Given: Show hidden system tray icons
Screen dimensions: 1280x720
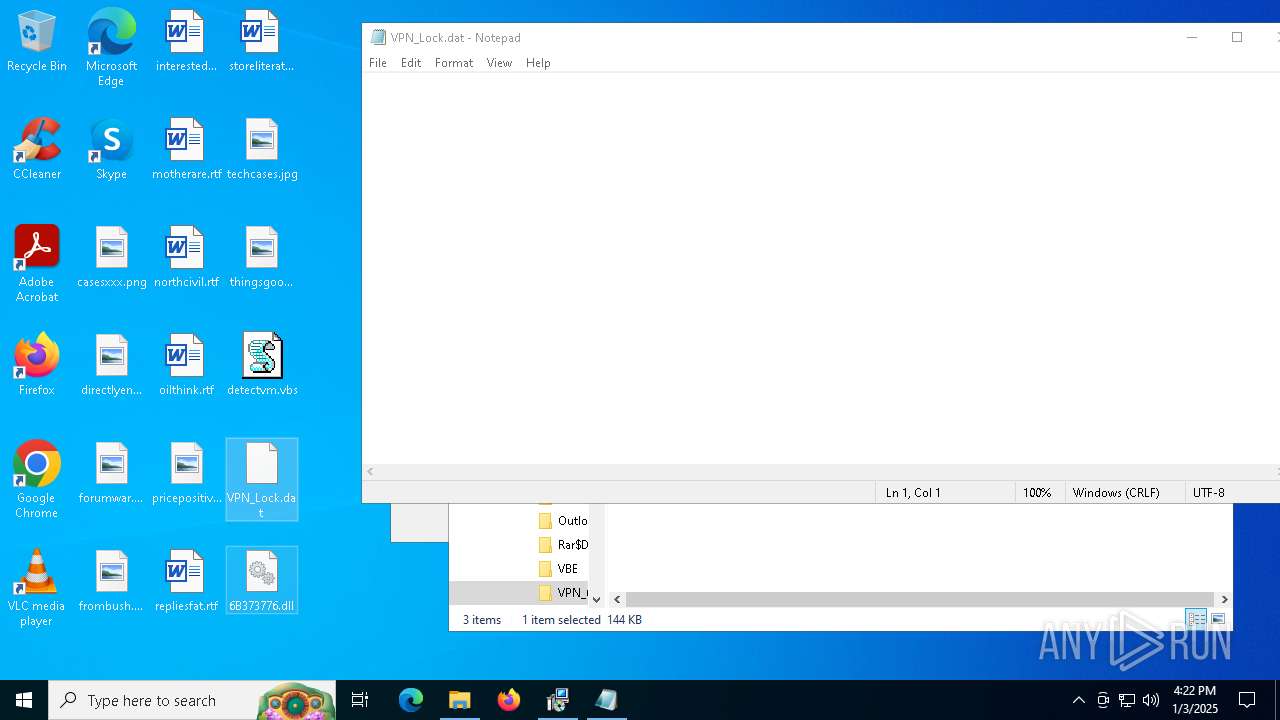Looking at the screenshot, I should coord(1078,700).
